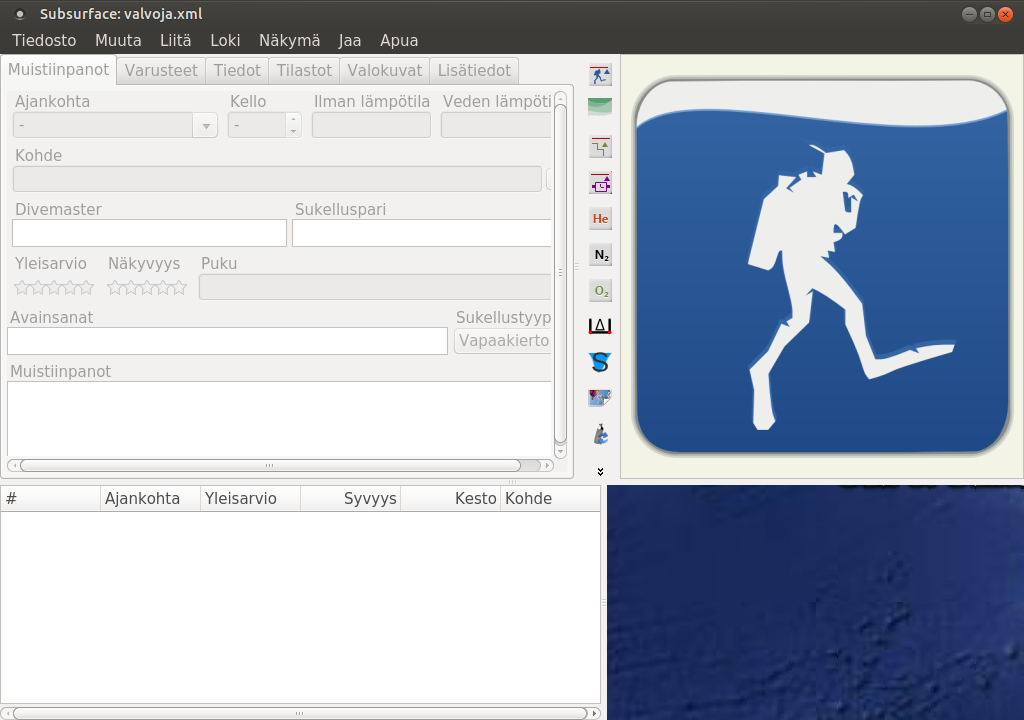Click the tank icon at toolbar bottom
The height and width of the screenshot is (720, 1024).
[600, 434]
